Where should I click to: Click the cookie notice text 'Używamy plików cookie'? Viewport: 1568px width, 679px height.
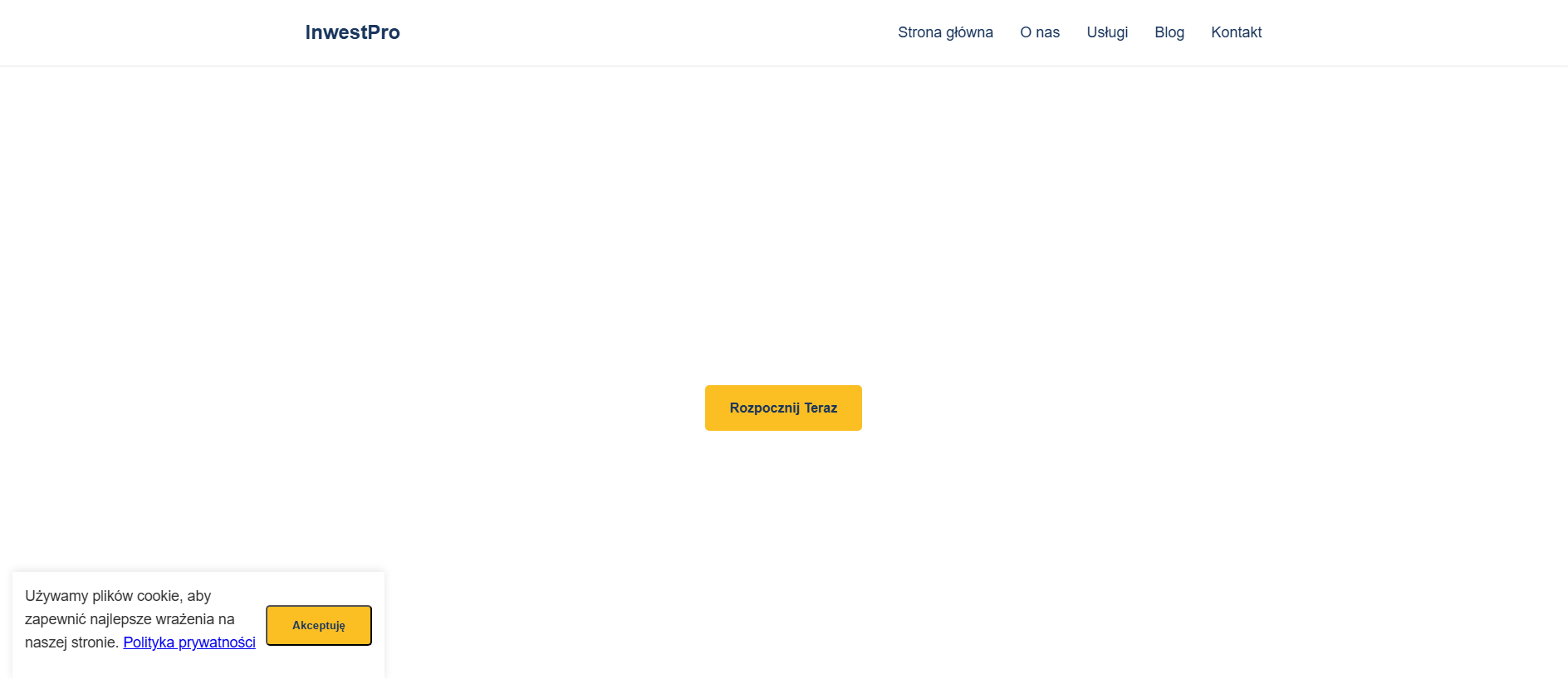[x=104, y=596]
